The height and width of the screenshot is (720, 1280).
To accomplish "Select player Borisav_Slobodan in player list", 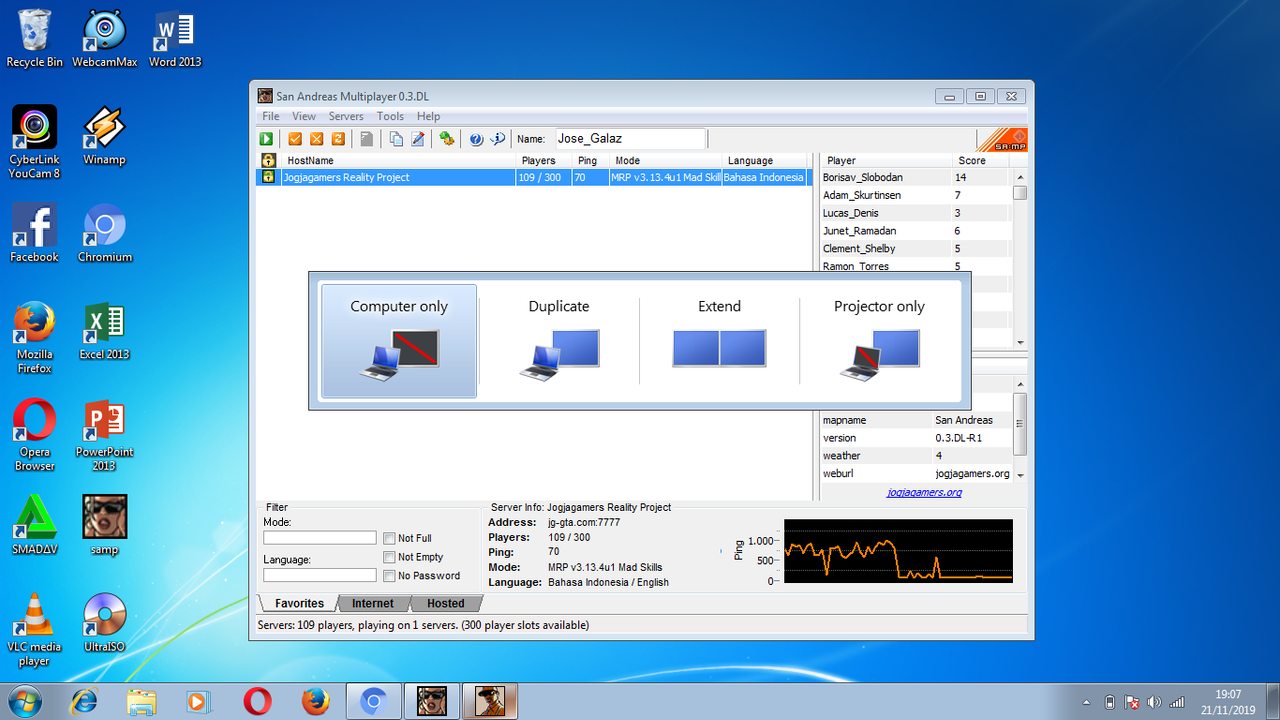I will point(915,177).
